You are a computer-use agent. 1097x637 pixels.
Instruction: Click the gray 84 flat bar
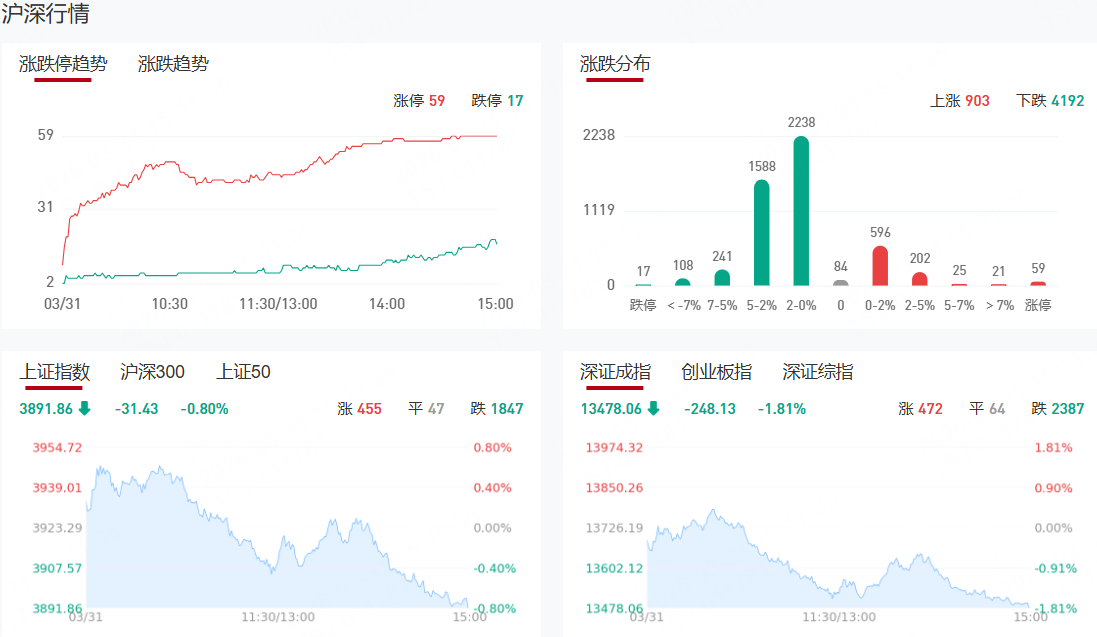point(840,283)
